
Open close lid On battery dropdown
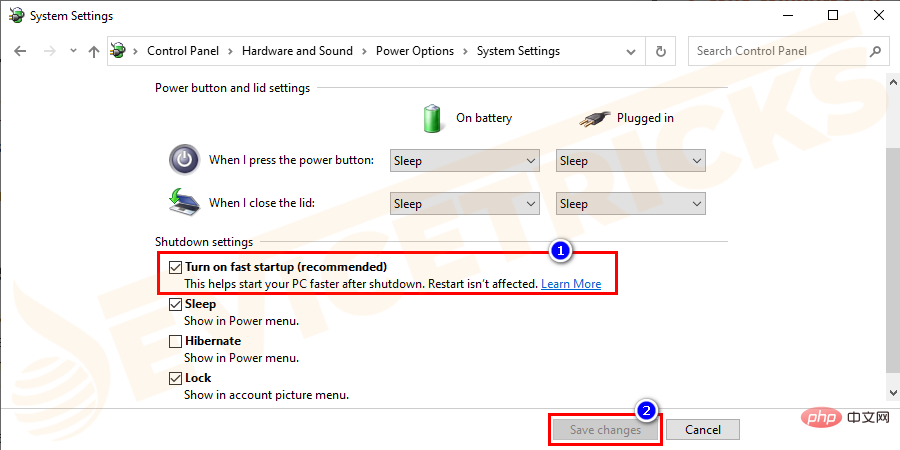point(464,204)
